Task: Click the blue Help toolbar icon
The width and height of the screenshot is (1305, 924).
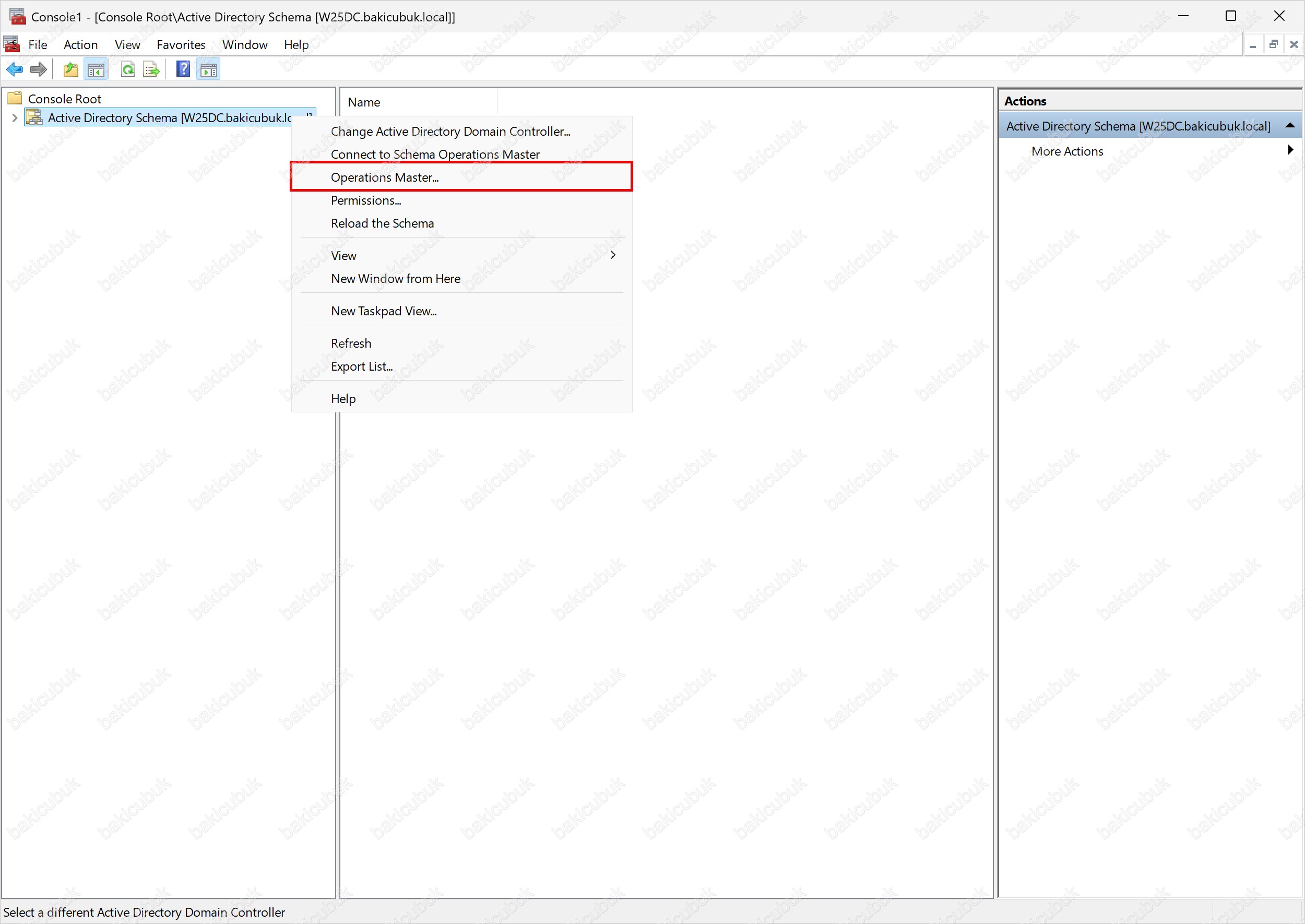Action: 183,69
